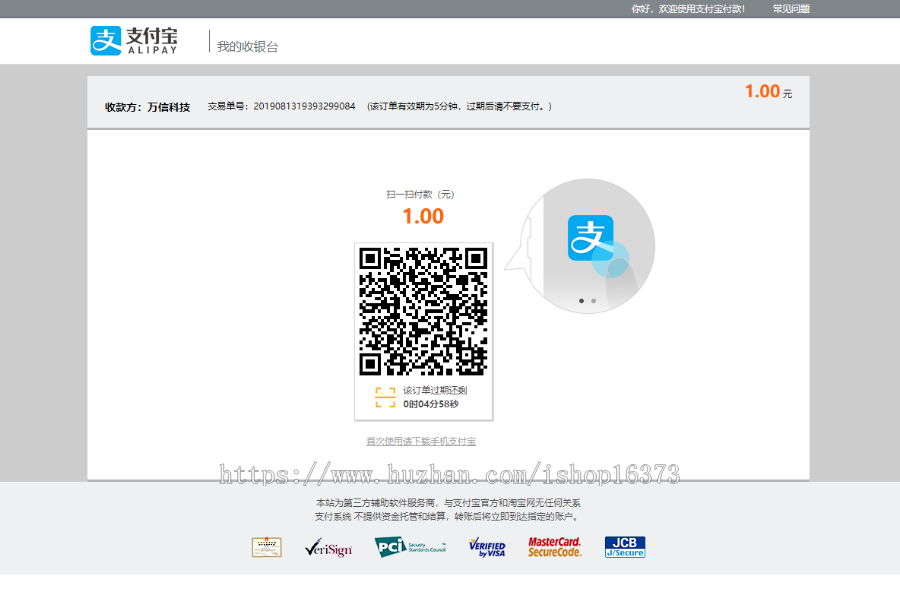The width and height of the screenshot is (900, 614).
Task: Click the 该订单过期还剩 text
Action: click(x=435, y=390)
